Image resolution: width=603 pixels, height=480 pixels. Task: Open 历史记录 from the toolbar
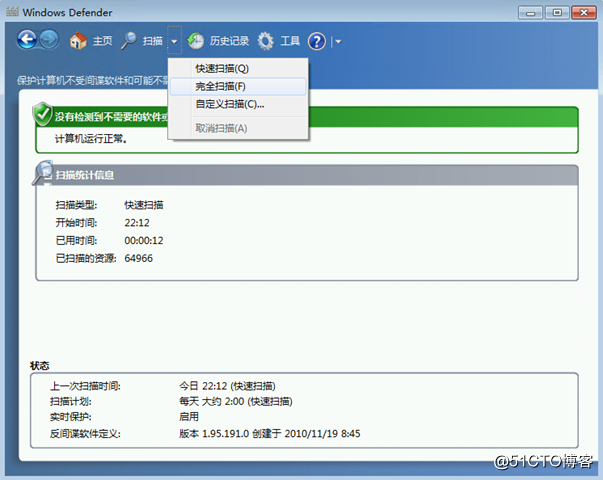[x=229, y=41]
